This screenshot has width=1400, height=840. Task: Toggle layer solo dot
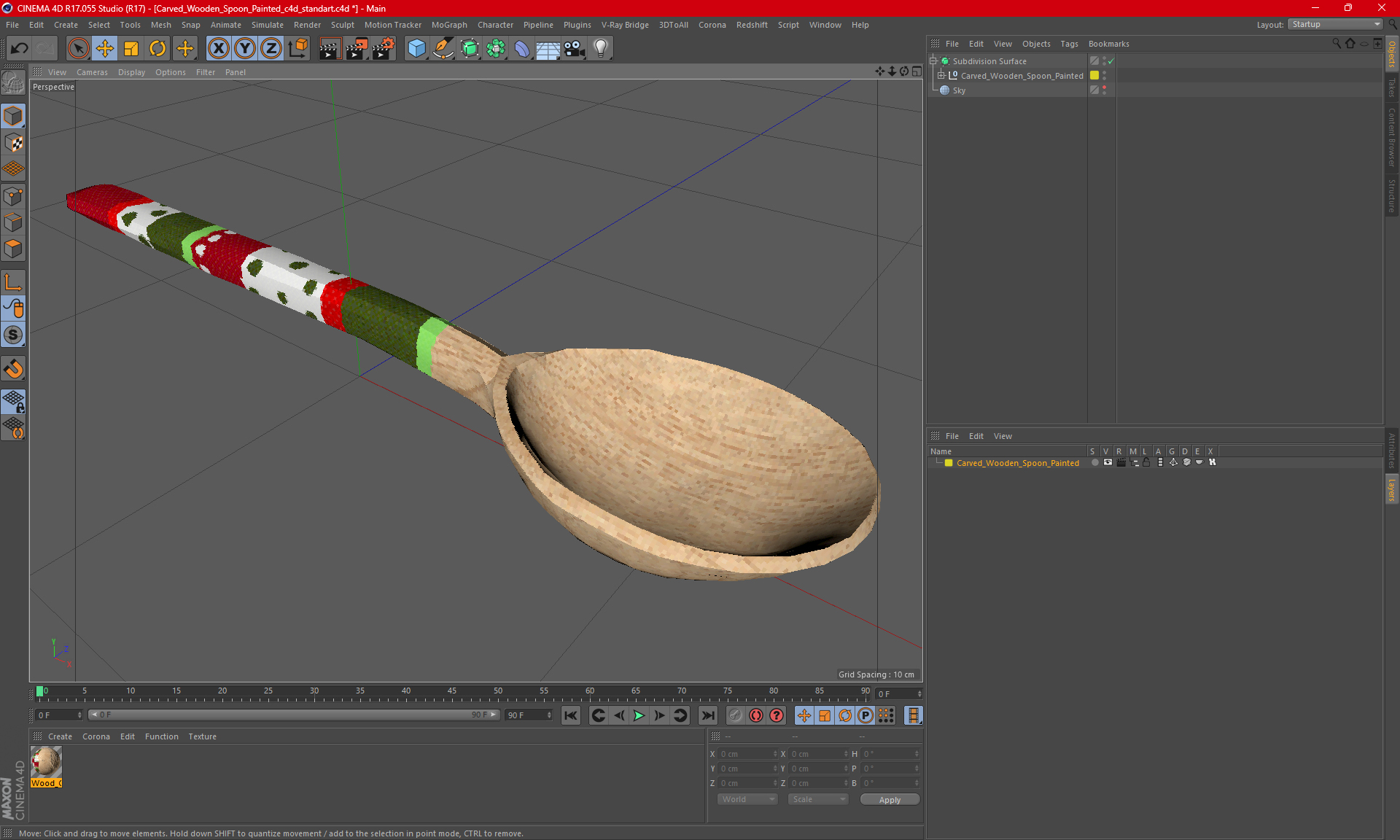(1094, 462)
